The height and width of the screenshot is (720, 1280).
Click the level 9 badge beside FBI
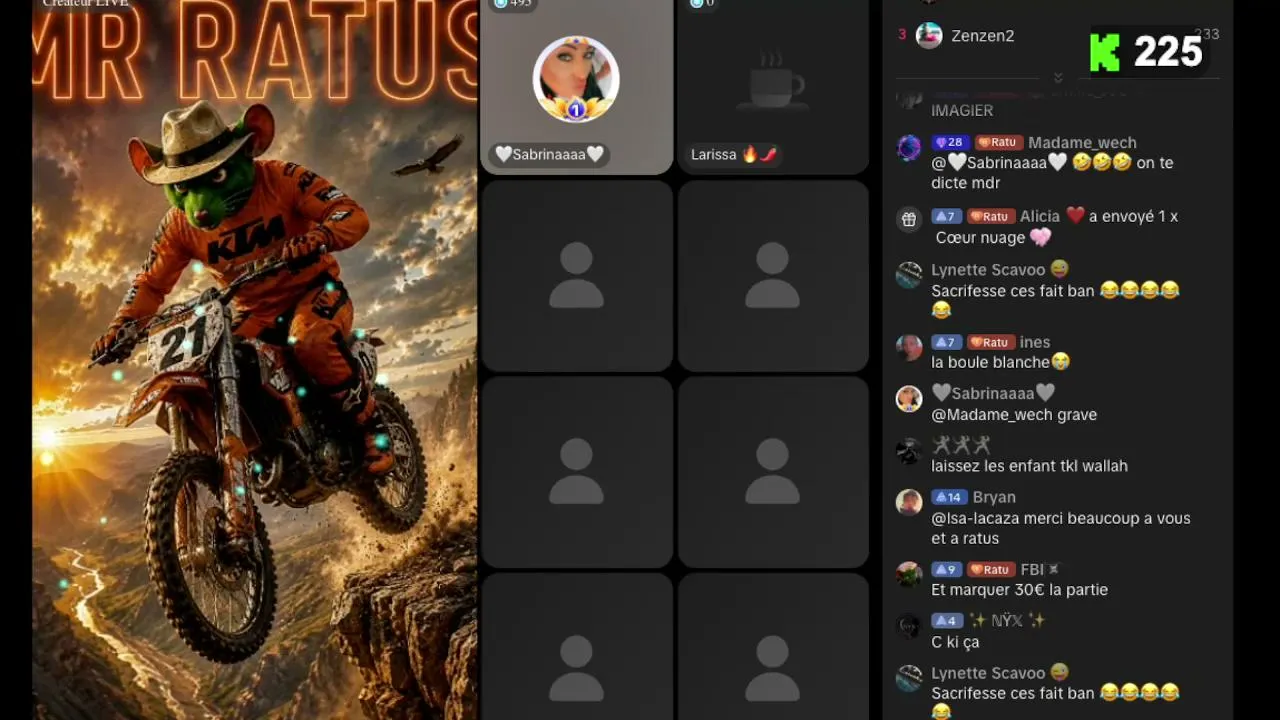coord(946,570)
